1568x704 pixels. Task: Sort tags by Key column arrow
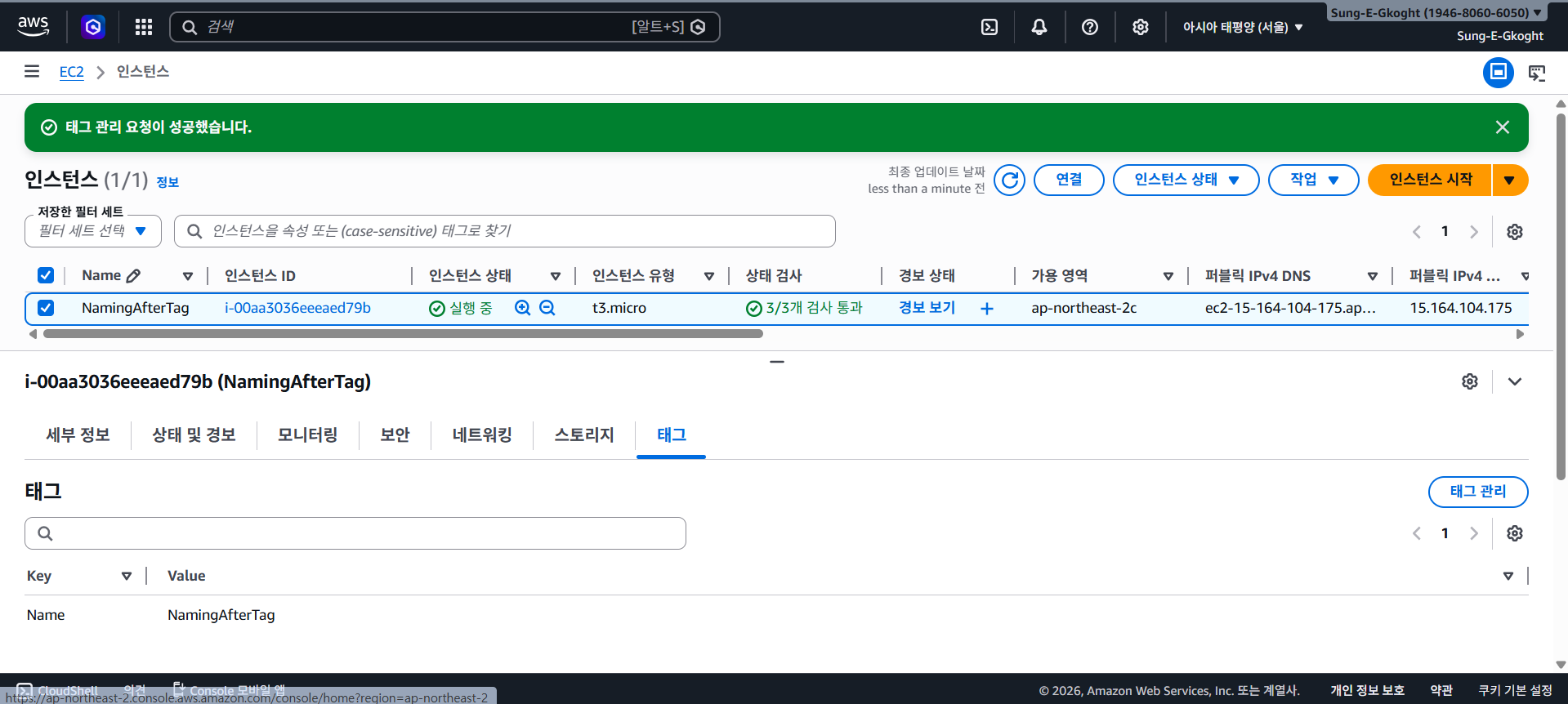pyautogui.click(x=127, y=576)
